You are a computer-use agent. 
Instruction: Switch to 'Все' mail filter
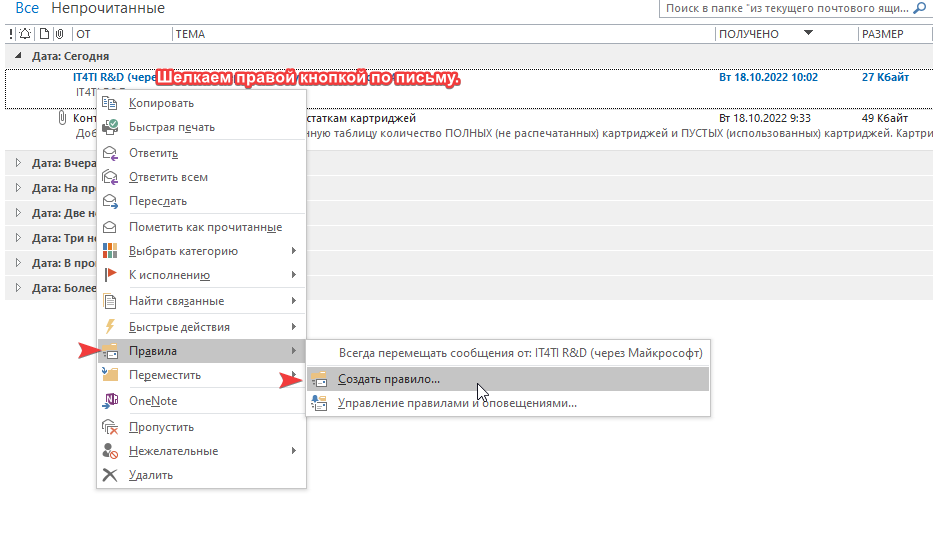(27, 9)
